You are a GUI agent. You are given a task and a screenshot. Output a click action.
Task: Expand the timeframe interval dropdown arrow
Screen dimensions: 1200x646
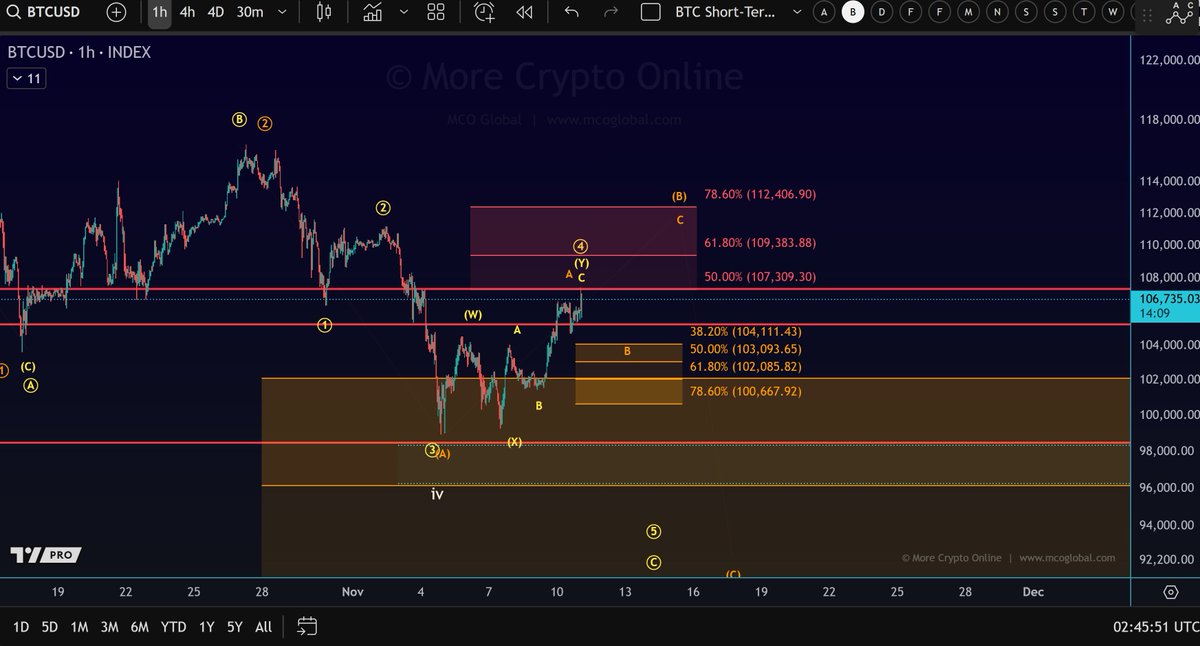click(x=282, y=12)
